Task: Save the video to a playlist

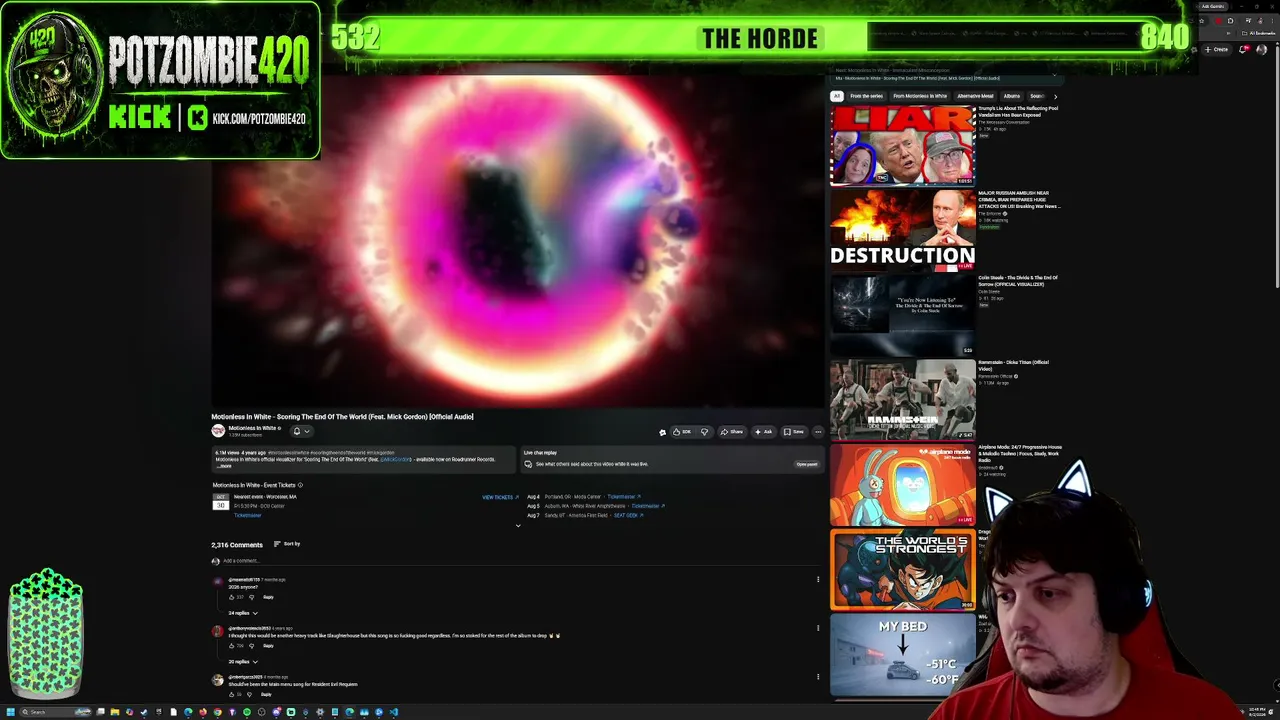Action: pyautogui.click(x=794, y=432)
